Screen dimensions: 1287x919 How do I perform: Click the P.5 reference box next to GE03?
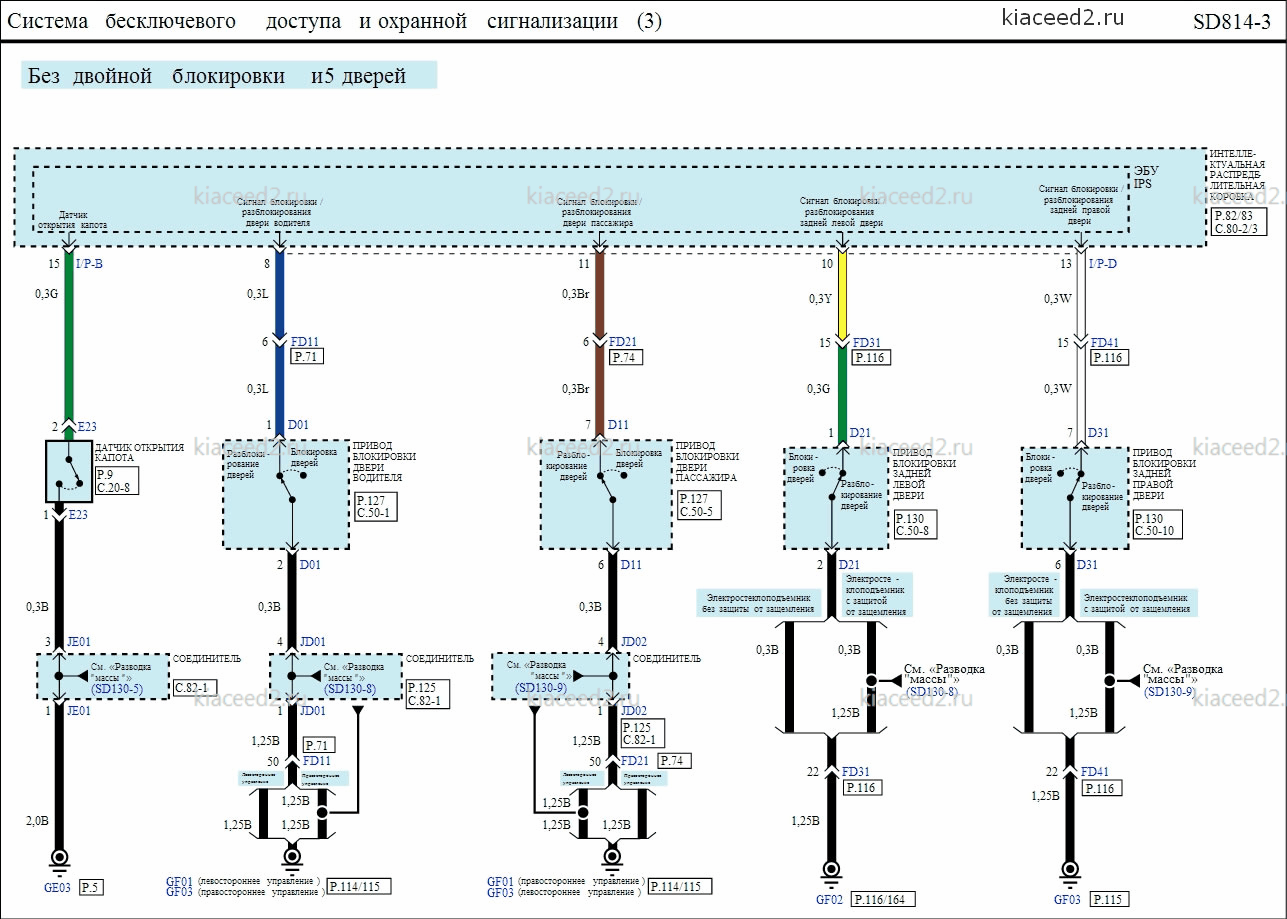point(91,887)
